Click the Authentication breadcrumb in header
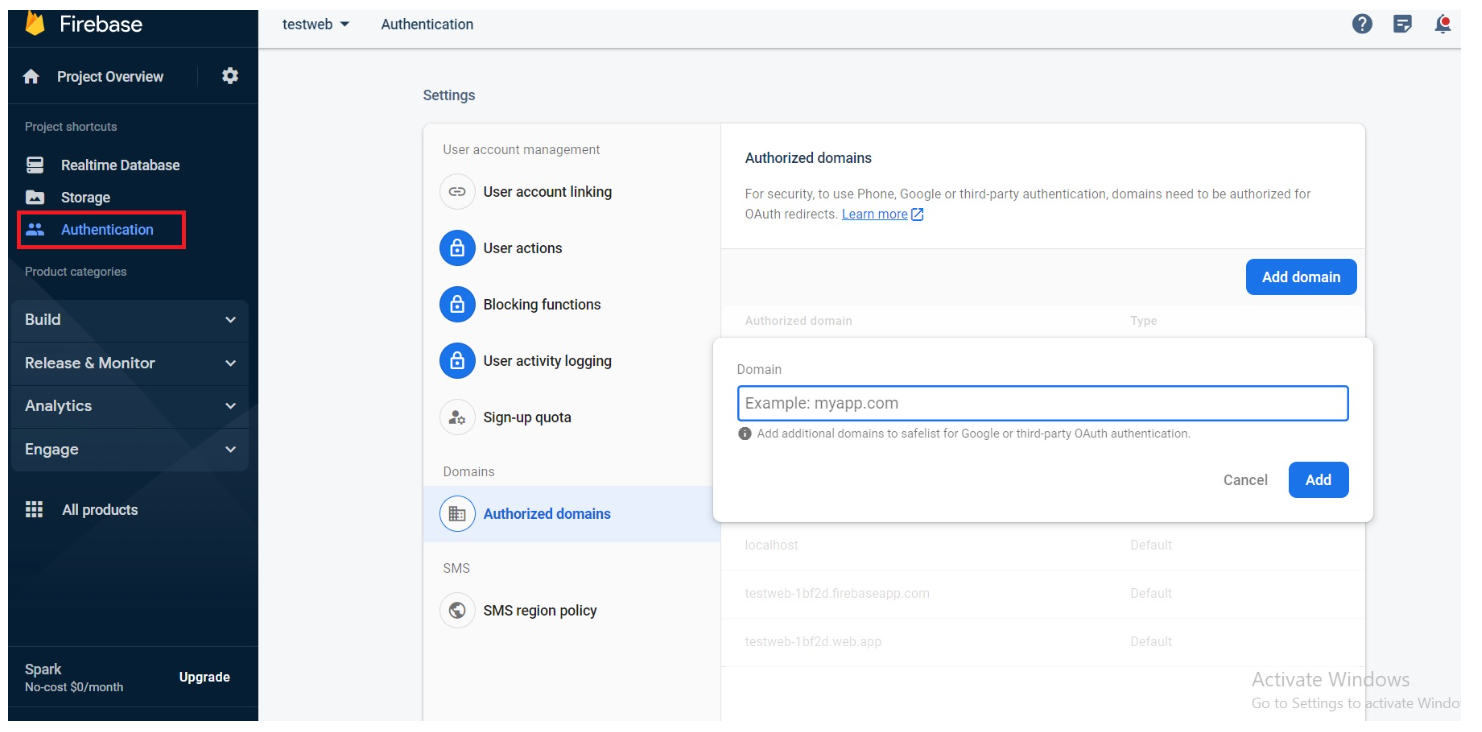Viewport: 1482px width, 732px height. pyautogui.click(x=427, y=24)
